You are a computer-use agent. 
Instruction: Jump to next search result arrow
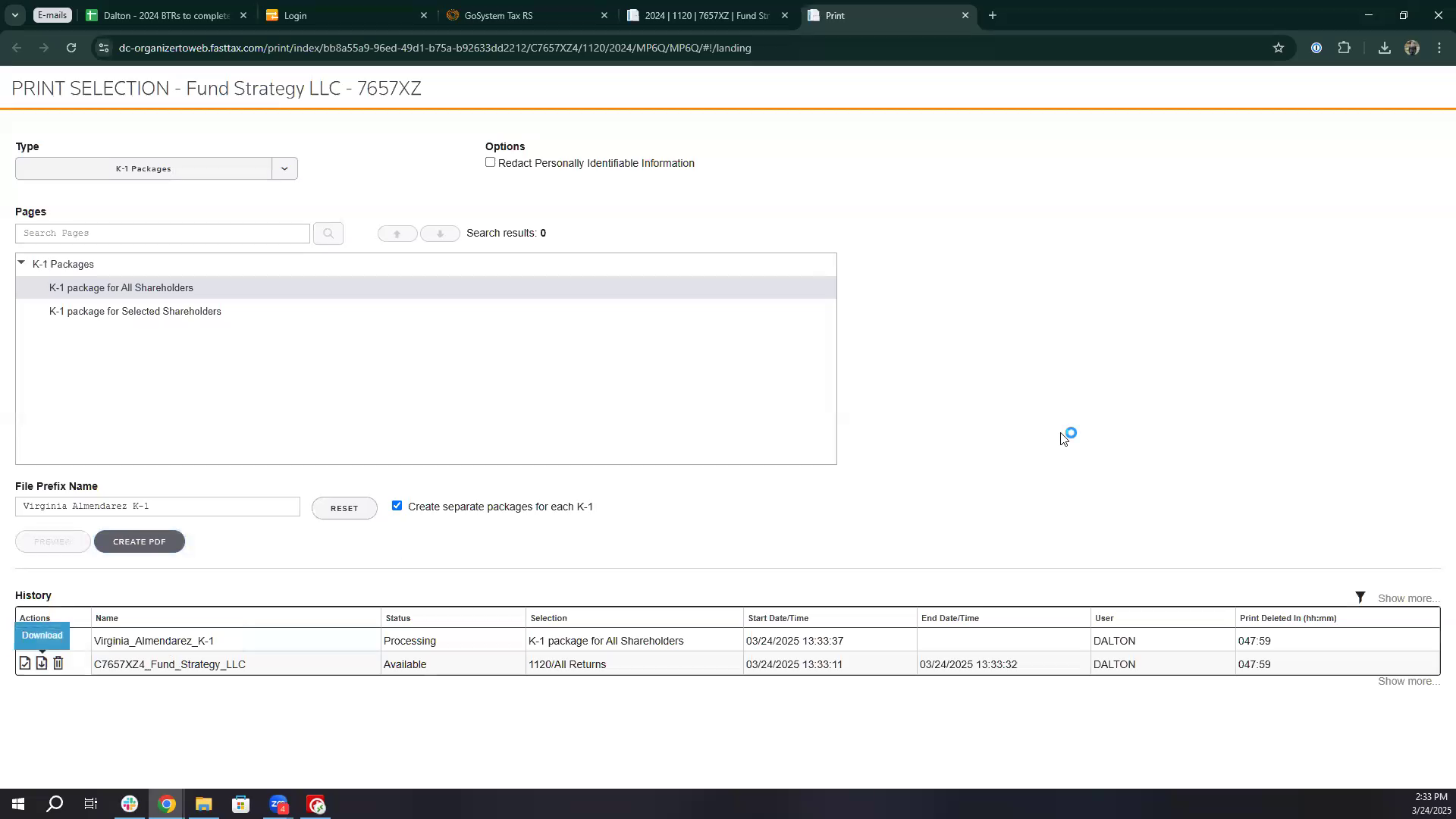point(440,234)
